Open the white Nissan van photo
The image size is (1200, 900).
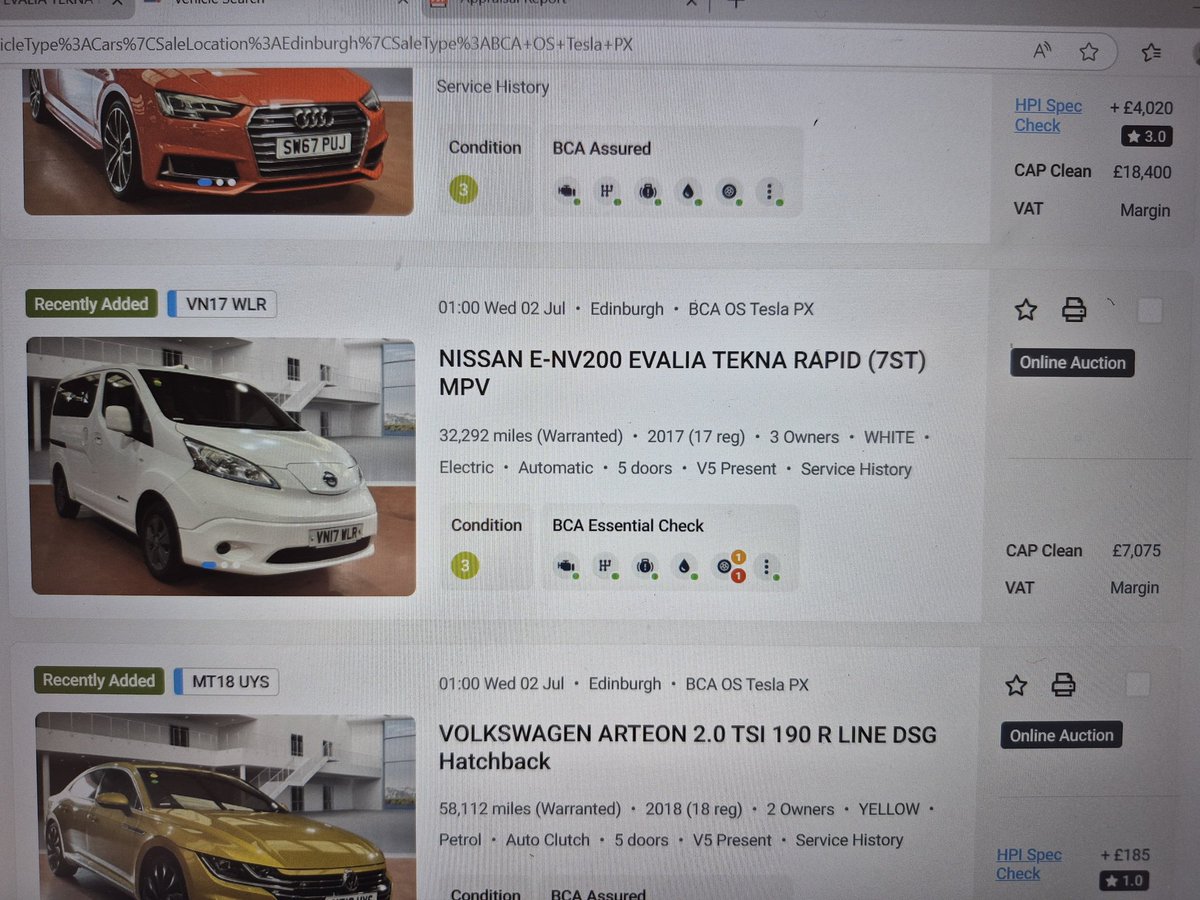[221, 467]
